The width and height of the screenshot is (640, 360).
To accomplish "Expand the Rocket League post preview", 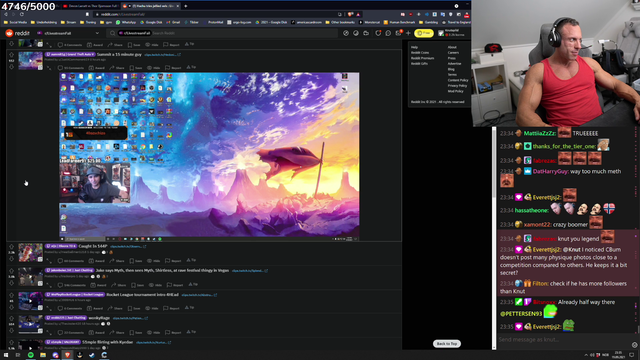I will pyautogui.click(x=49, y=308).
